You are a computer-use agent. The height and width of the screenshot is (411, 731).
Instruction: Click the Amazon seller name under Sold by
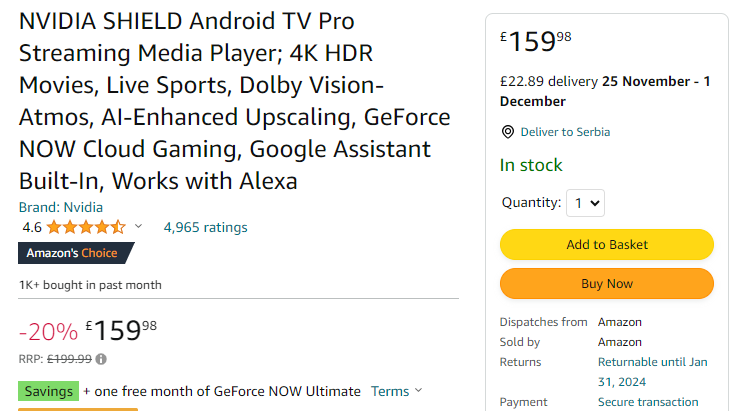[620, 342]
